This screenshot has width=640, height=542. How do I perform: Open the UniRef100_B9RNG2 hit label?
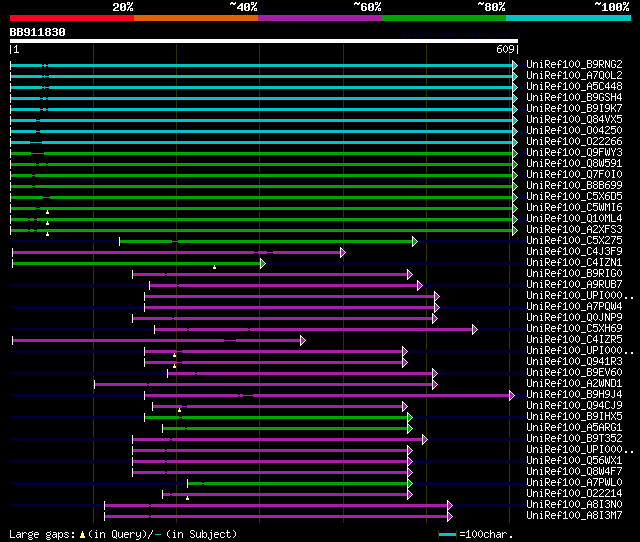[x=574, y=64]
